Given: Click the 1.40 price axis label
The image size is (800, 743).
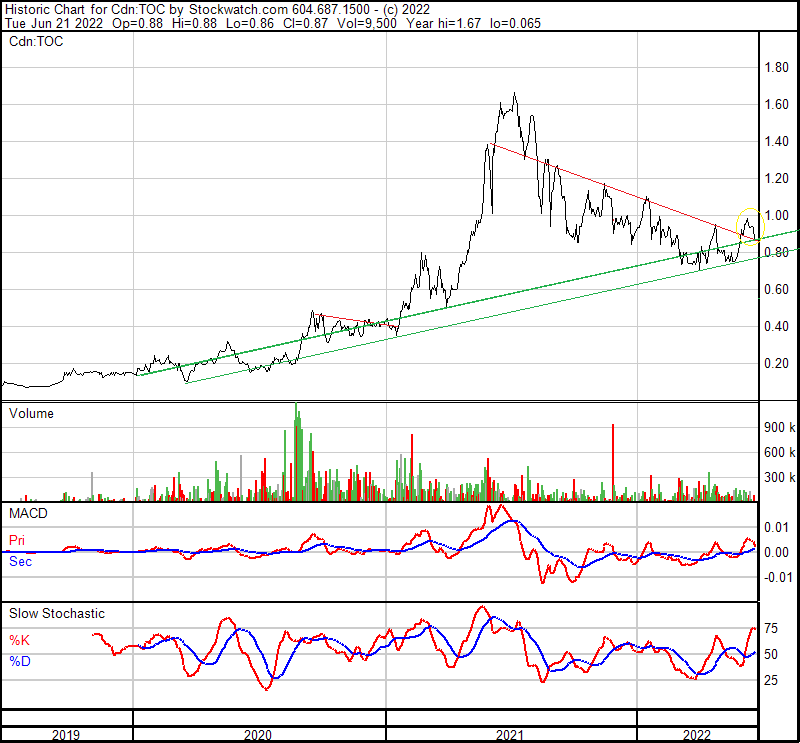Looking at the screenshot, I should [776, 141].
